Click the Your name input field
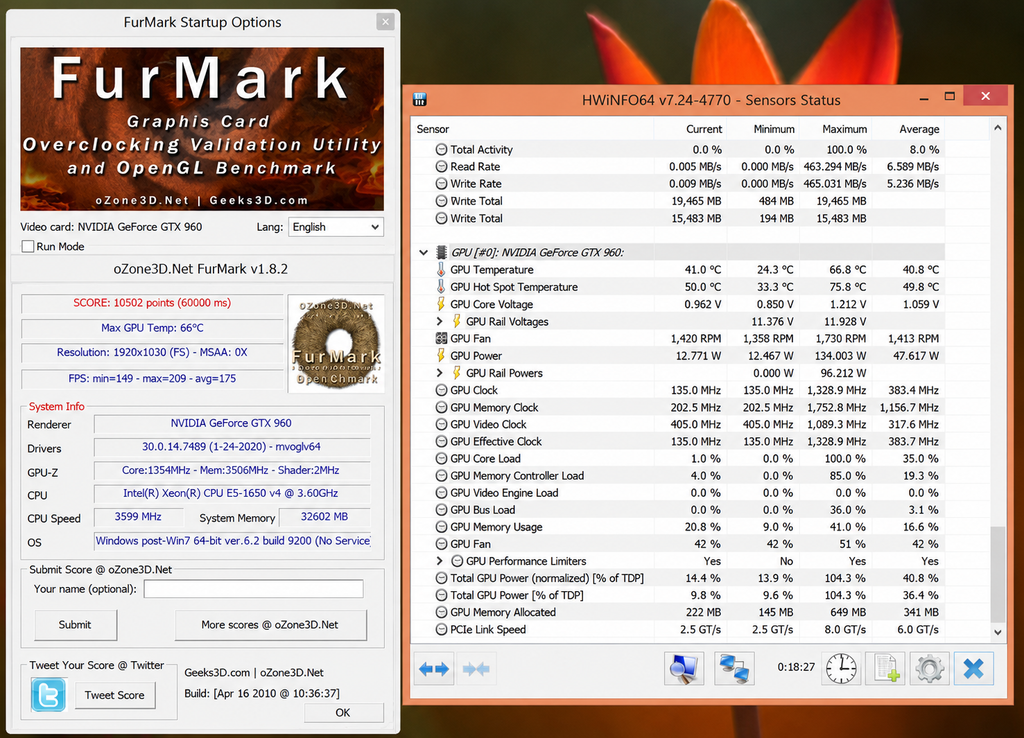Image resolution: width=1024 pixels, height=738 pixels. tap(253, 589)
